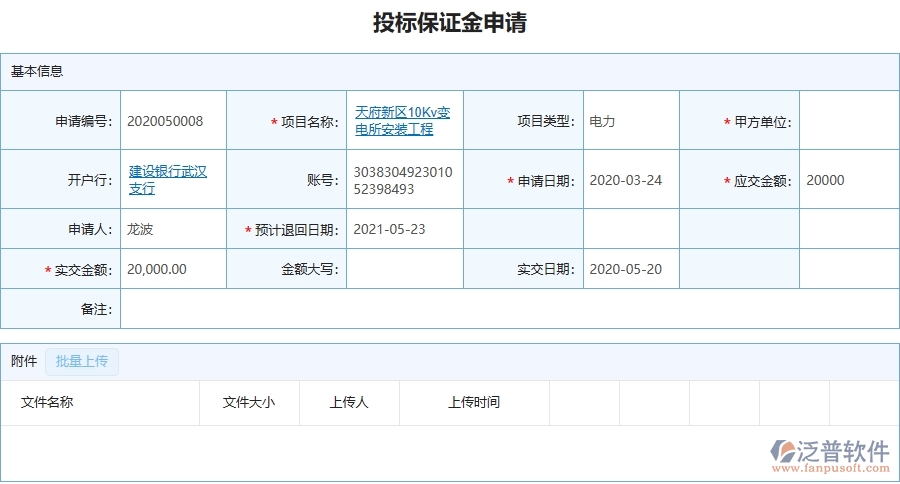
Task: Click the 上传时间 column header
Action: pos(474,402)
